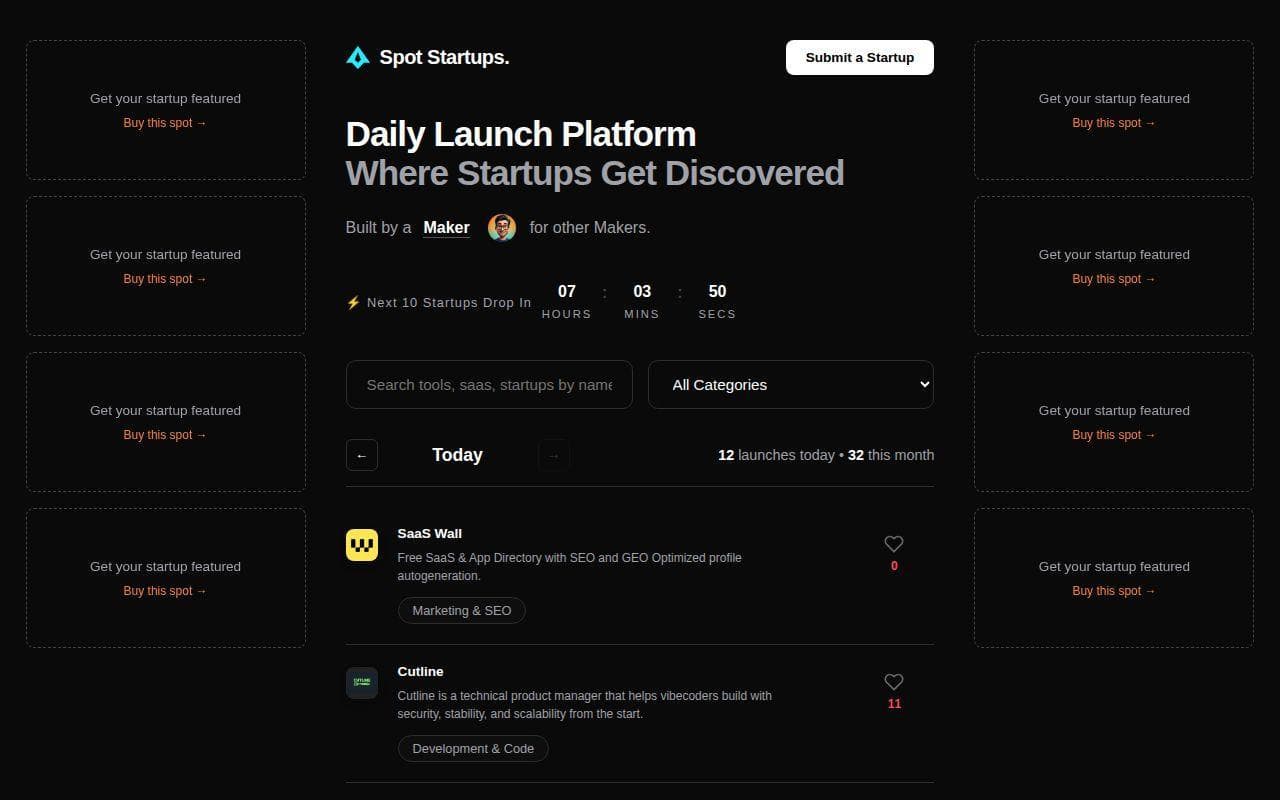Click the Submit a Startup button

pos(859,57)
